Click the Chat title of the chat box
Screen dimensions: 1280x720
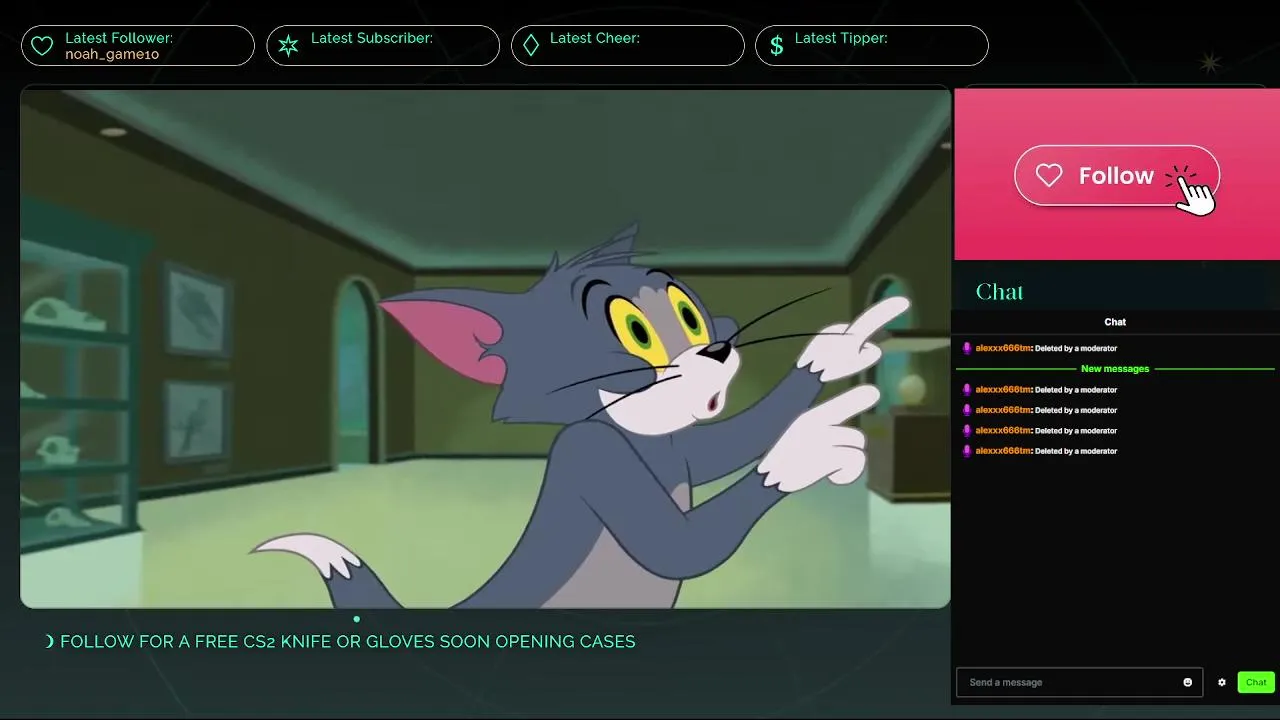(x=1115, y=322)
